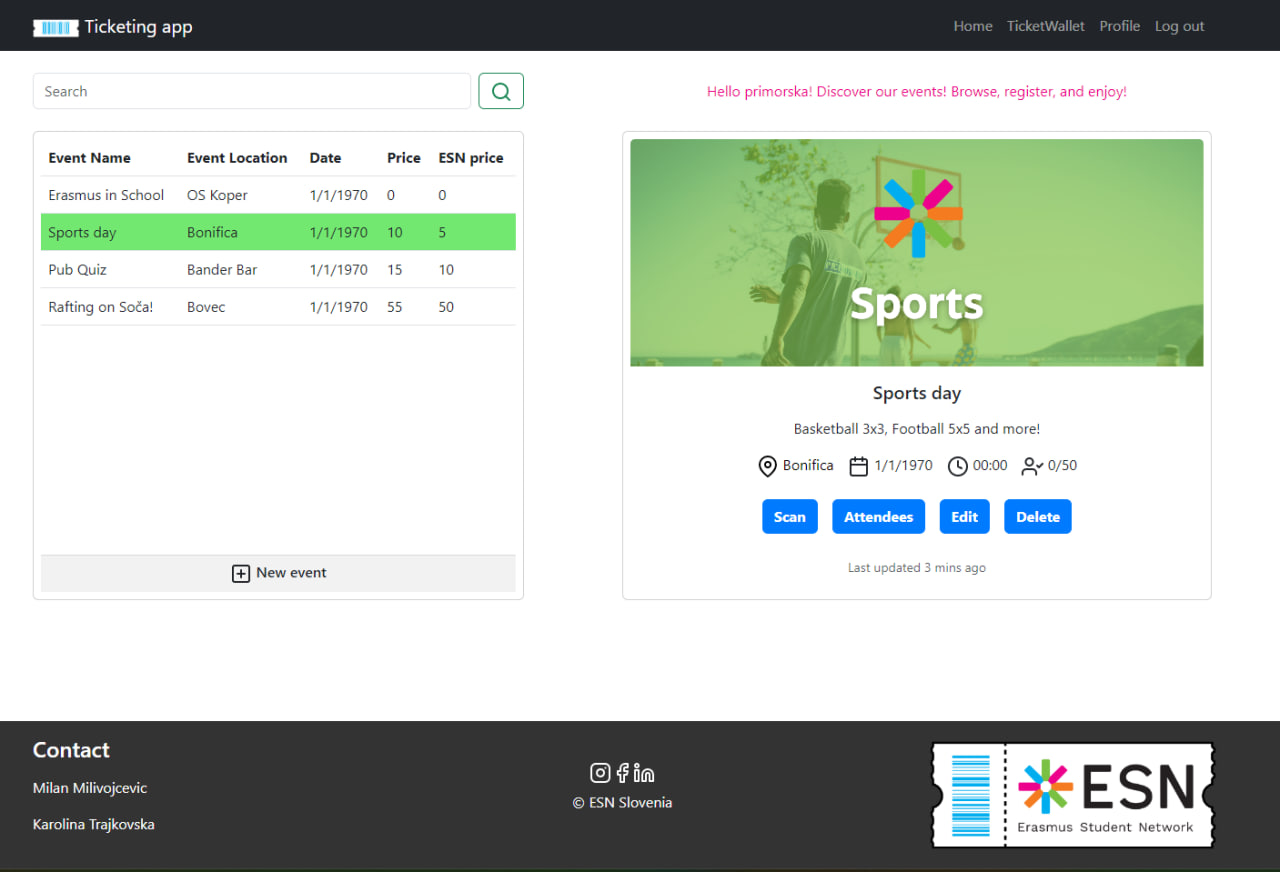
Task: Open TicketWallet from the navbar
Action: (x=1045, y=26)
